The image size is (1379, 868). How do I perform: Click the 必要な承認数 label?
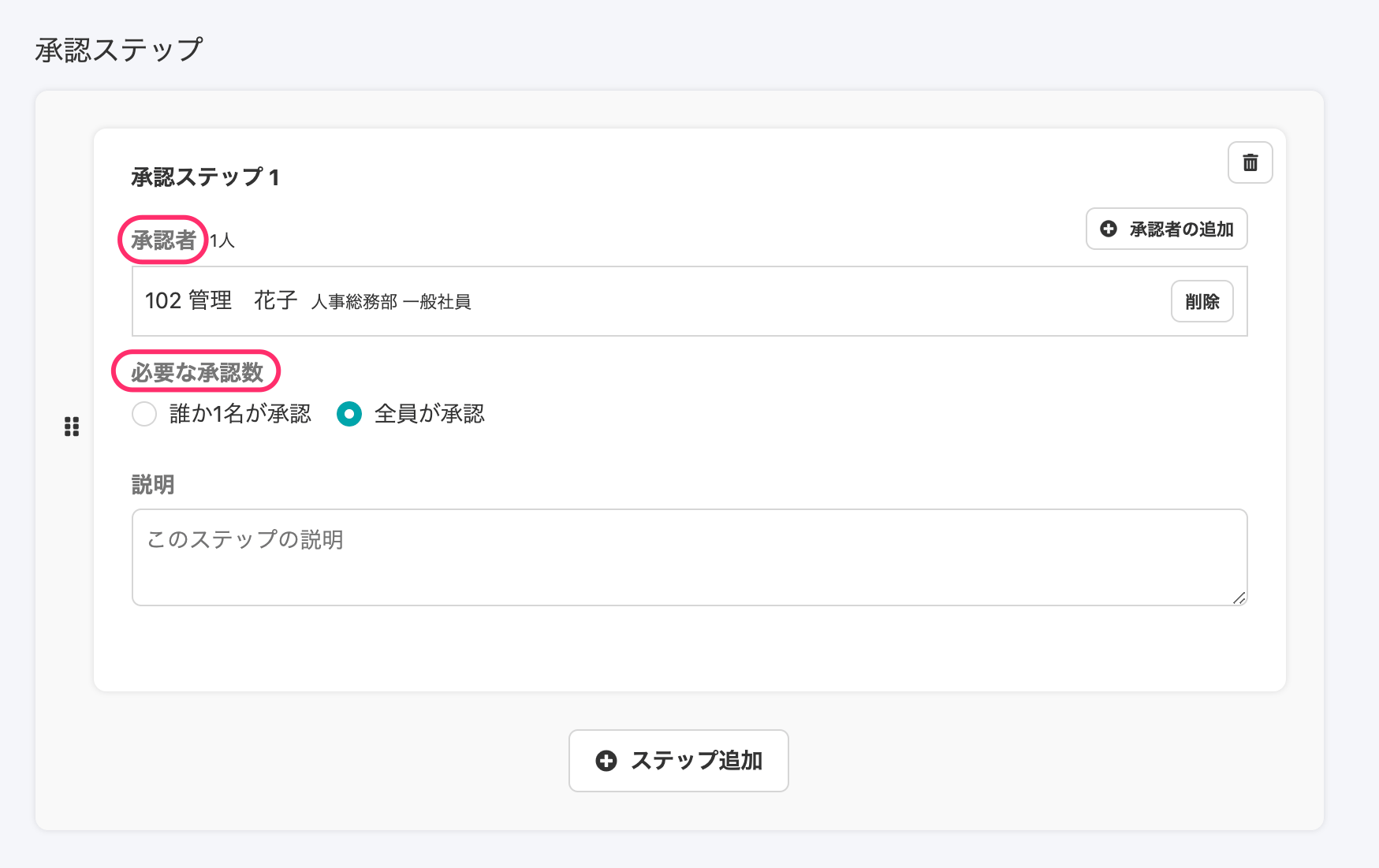tap(197, 372)
